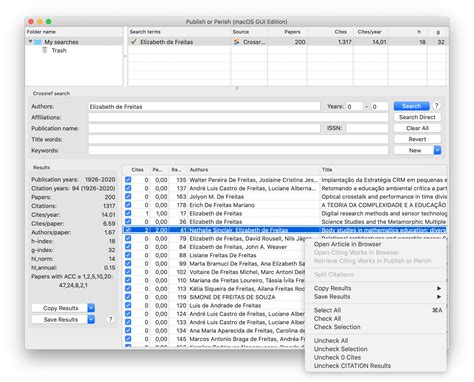
Task: Collapse the My searches folder triangle
Action: [x=30, y=42]
